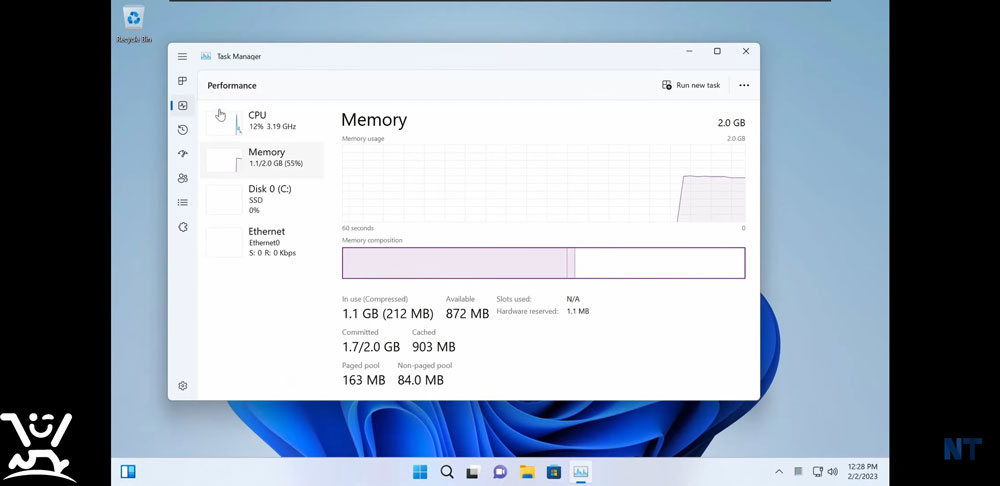Viewport: 1000px width, 486px height.
Task: Open the Services sidebar icon
Action: click(183, 227)
